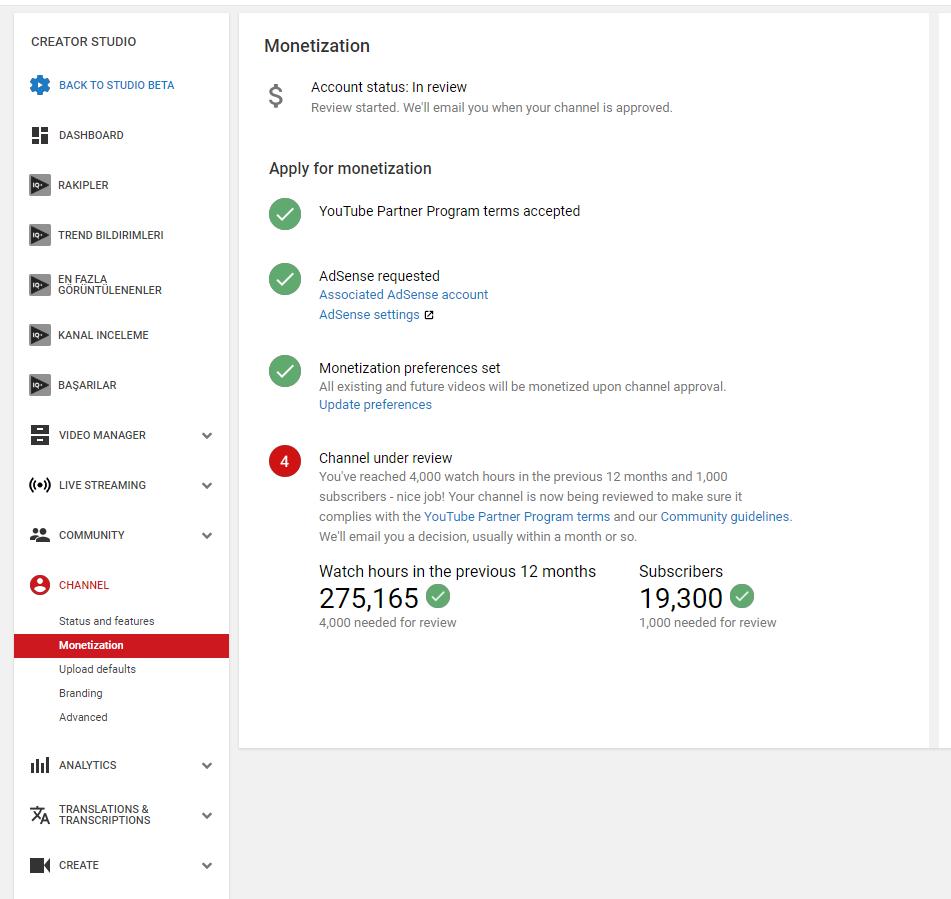The height and width of the screenshot is (899, 951).
Task: Click the Analytics bar chart icon
Action: click(x=40, y=765)
